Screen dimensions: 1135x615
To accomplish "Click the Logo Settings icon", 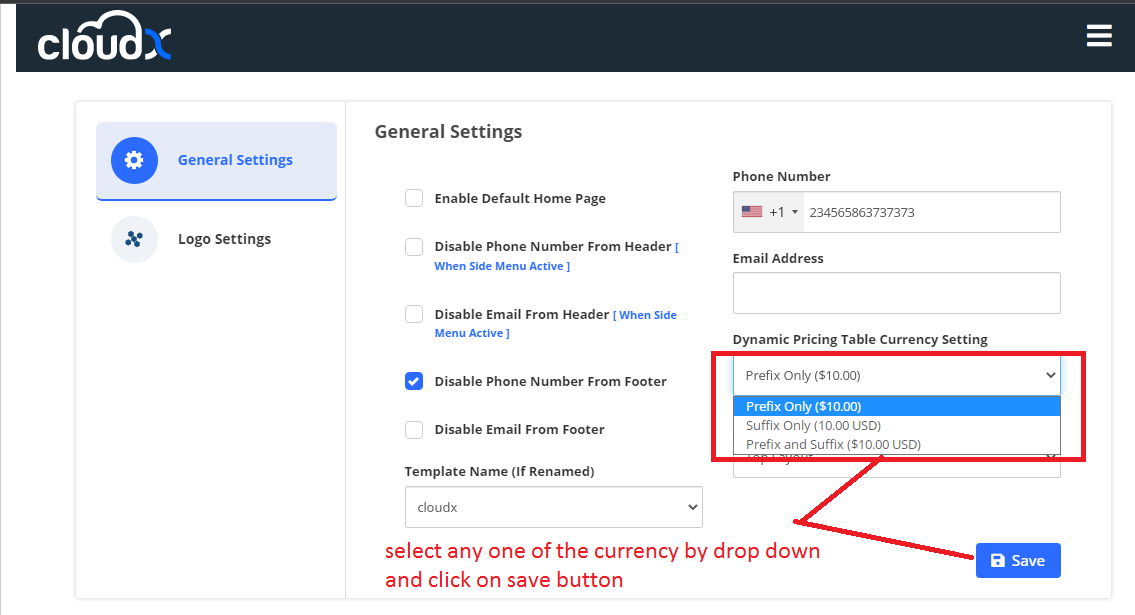I will [x=134, y=240].
